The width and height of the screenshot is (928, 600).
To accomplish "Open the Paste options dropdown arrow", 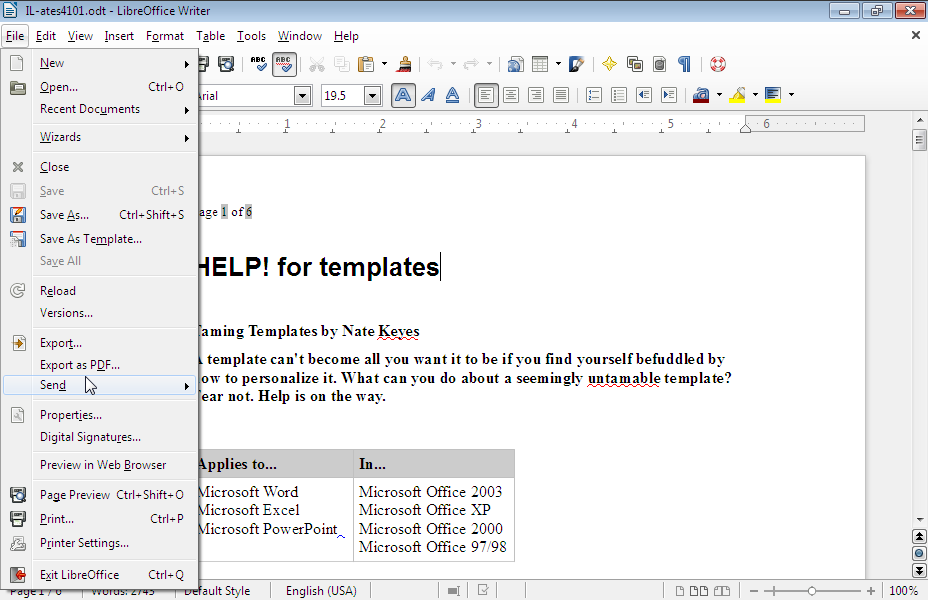I will pos(384,64).
